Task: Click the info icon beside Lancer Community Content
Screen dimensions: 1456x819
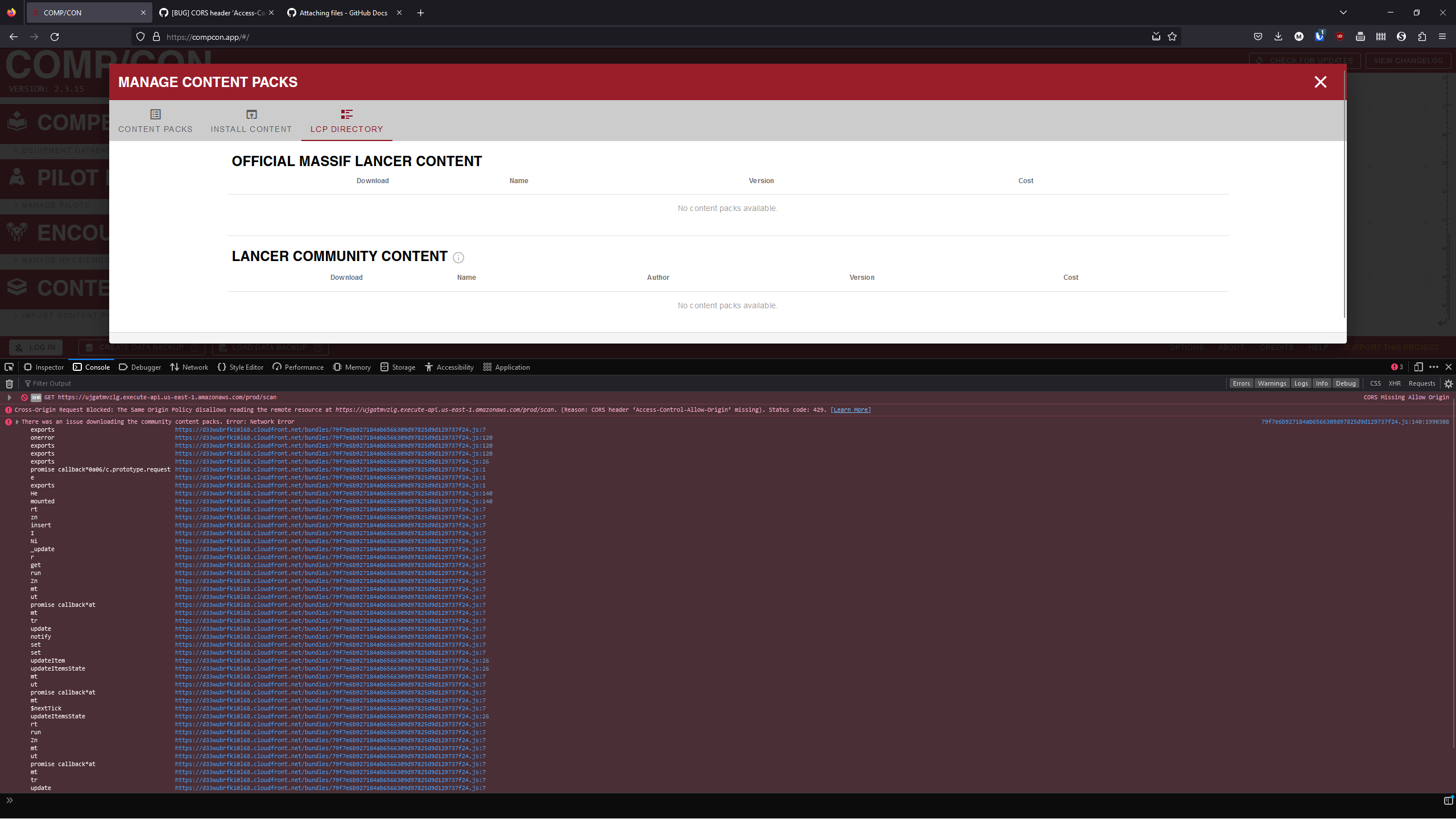Action: coord(458,258)
